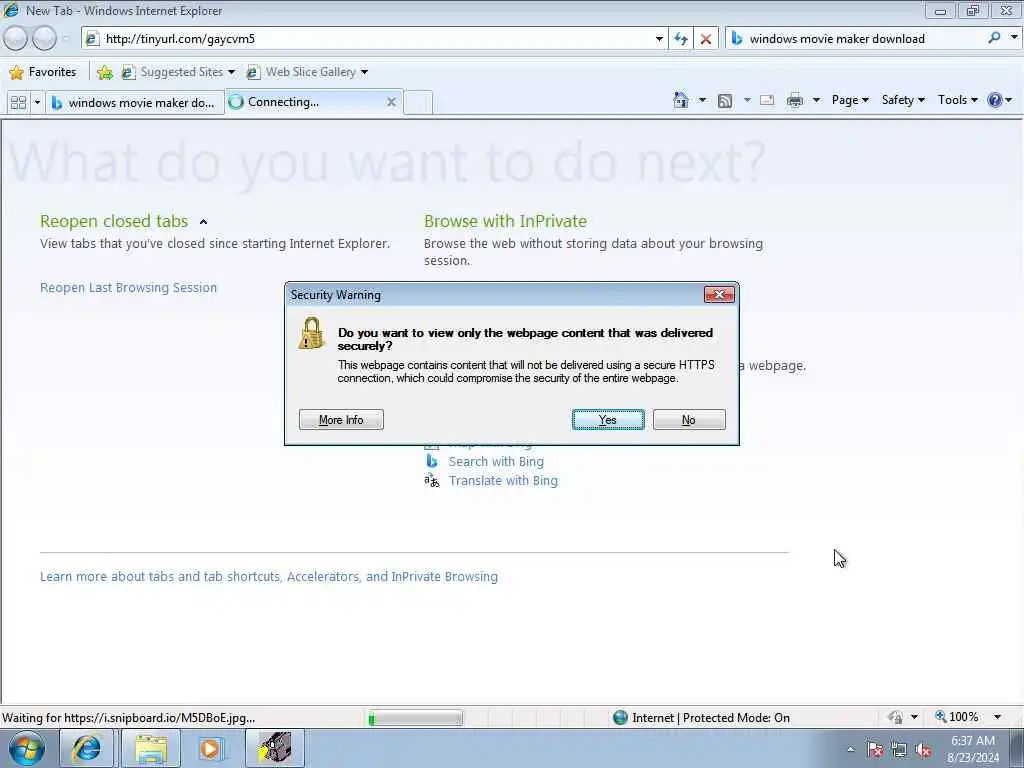The width and height of the screenshot is (1024, 768).
Task: Switch to windows movie maker tab
Action: [135, 103]
